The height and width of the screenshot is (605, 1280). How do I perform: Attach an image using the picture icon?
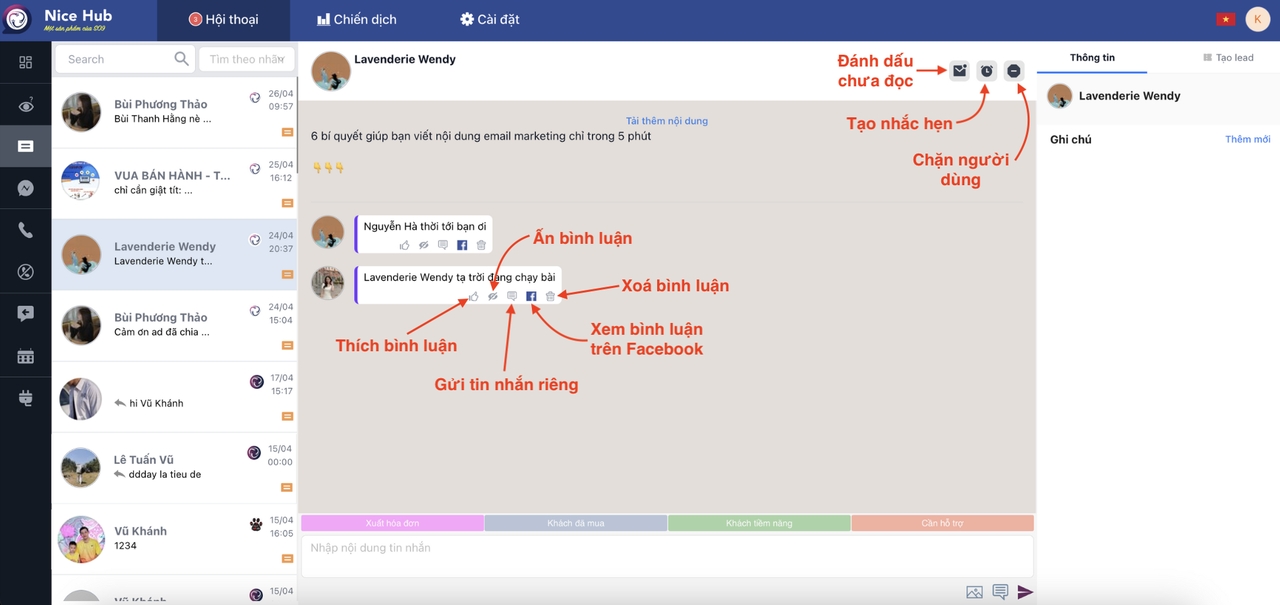point(974,592)
